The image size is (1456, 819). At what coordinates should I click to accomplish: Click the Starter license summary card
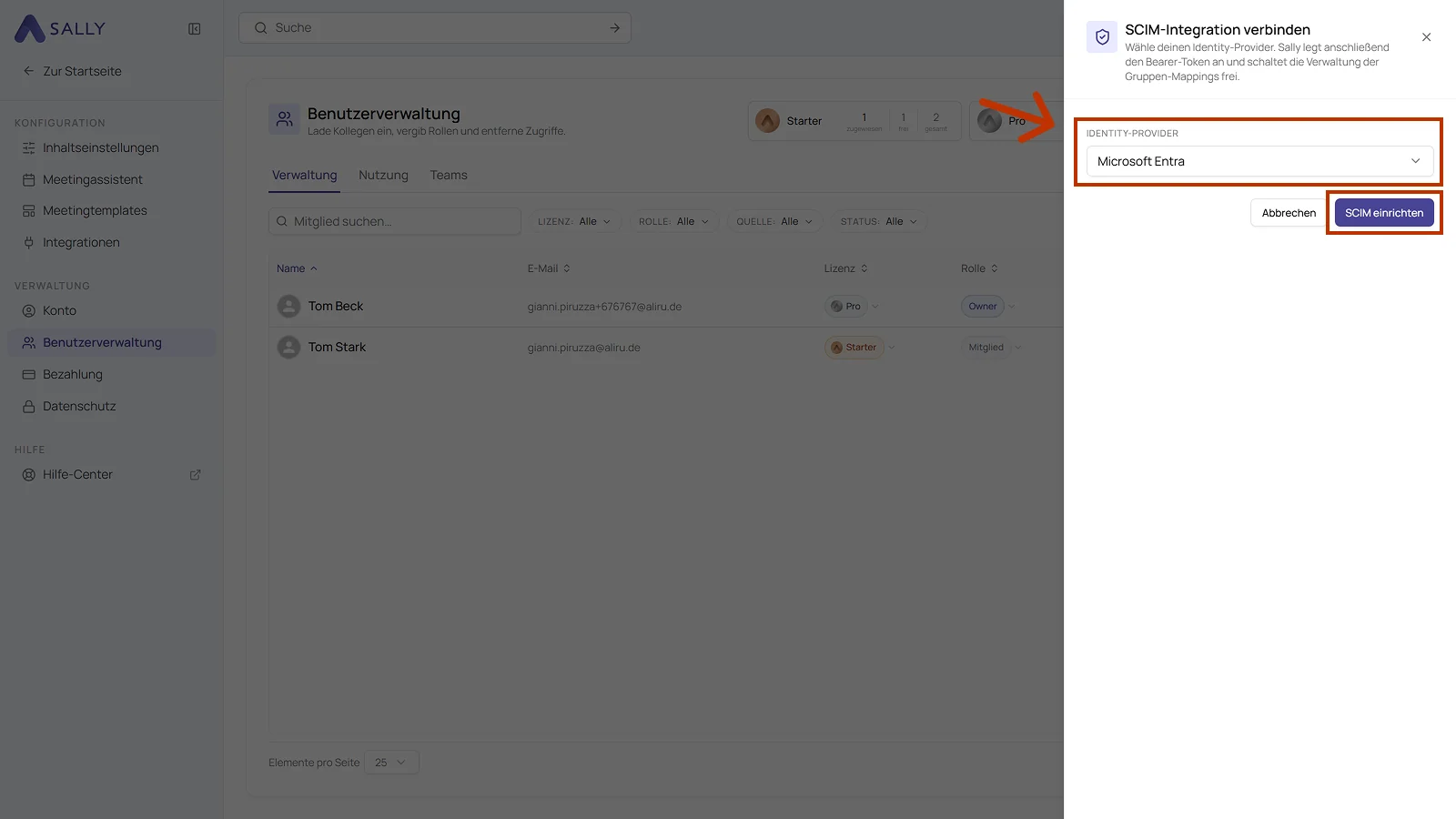854,121
